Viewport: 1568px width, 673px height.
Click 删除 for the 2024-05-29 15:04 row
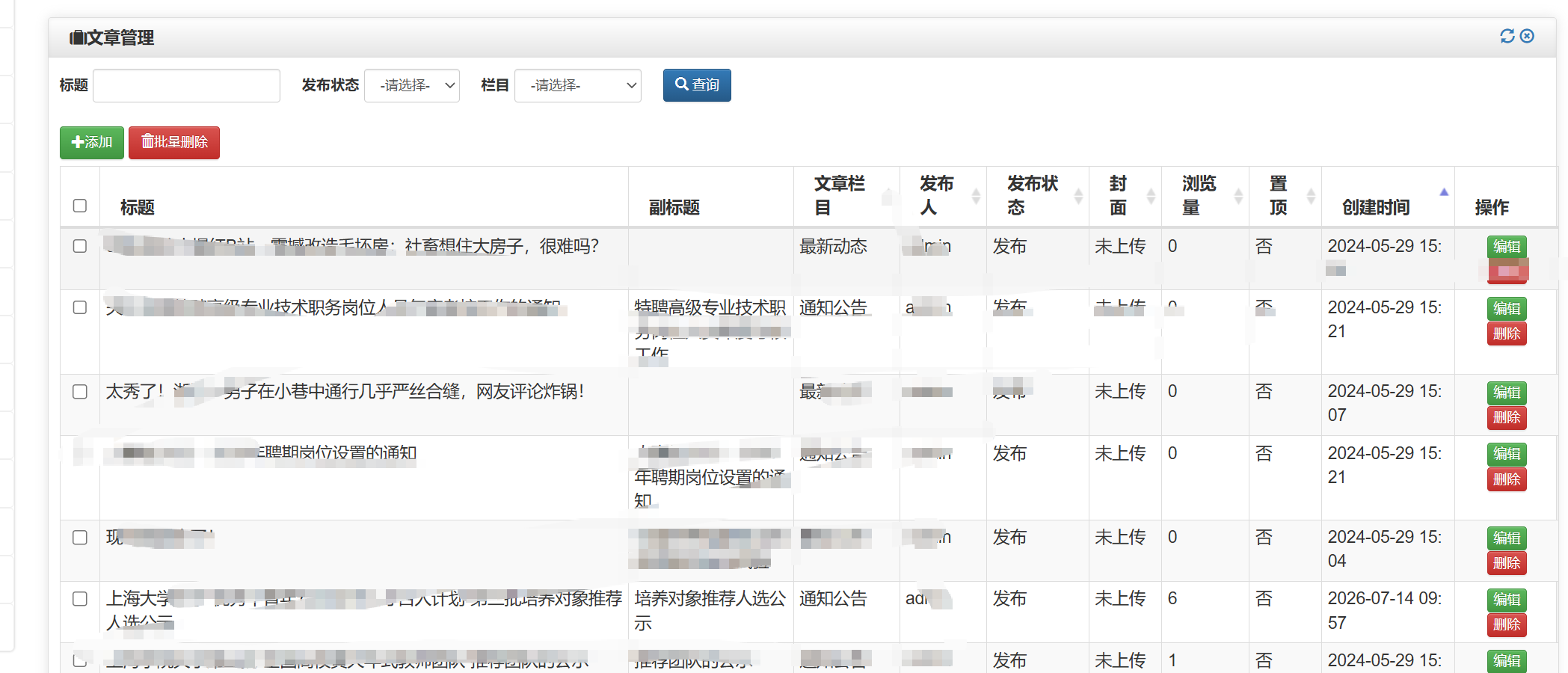[x=1507, y=563]
